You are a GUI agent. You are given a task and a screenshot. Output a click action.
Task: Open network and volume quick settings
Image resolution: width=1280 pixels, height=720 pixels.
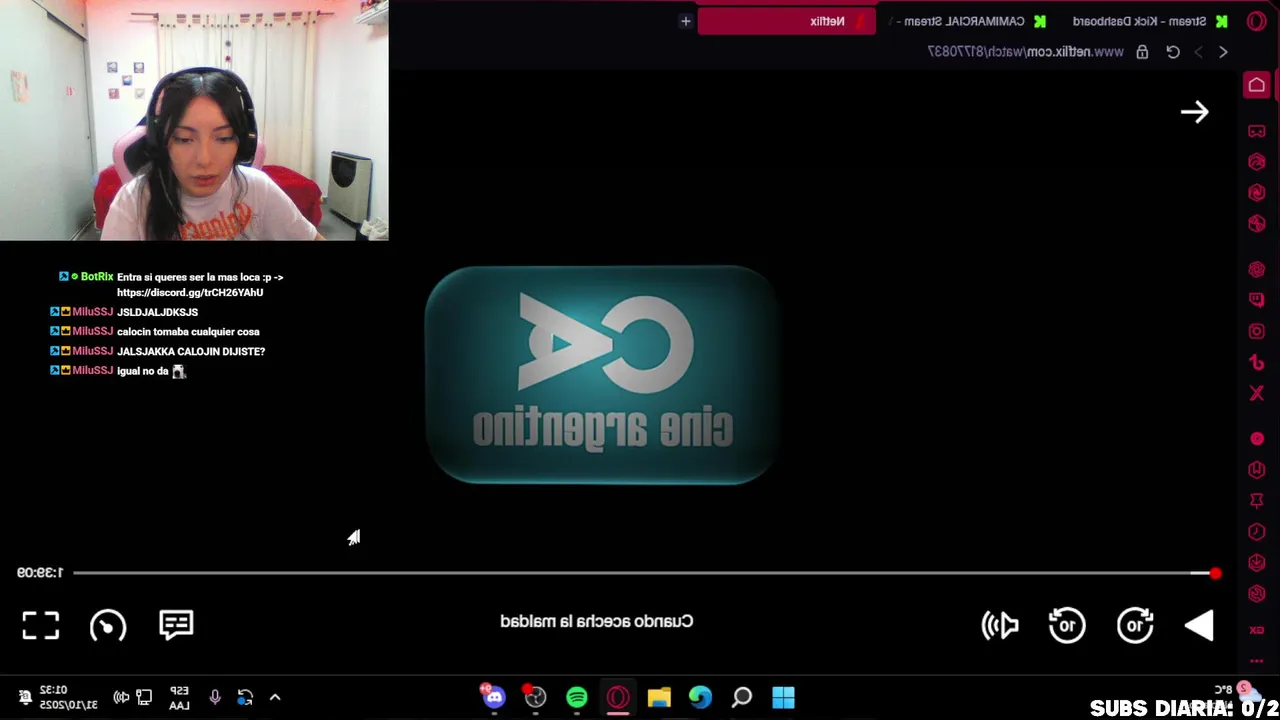[132, 697]
